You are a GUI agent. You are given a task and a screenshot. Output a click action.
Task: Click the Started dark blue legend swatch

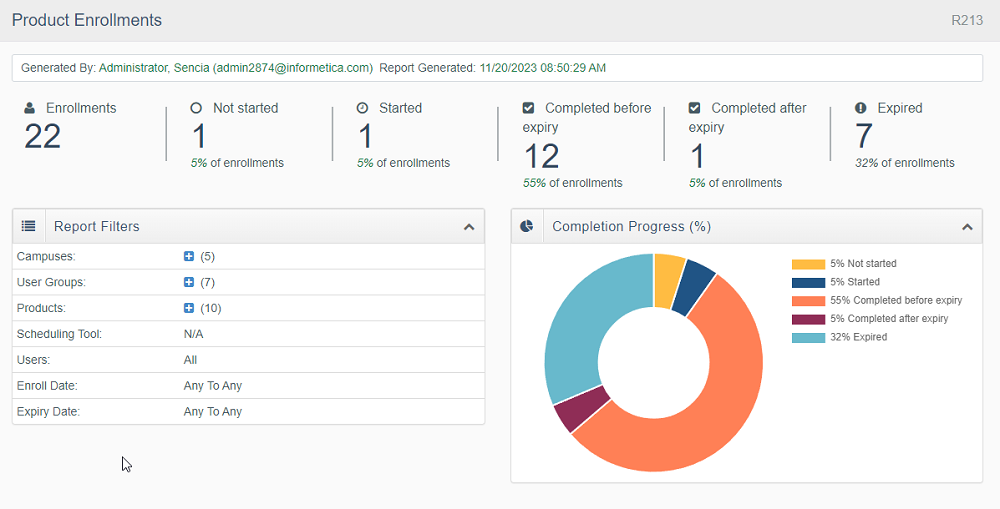808,283
